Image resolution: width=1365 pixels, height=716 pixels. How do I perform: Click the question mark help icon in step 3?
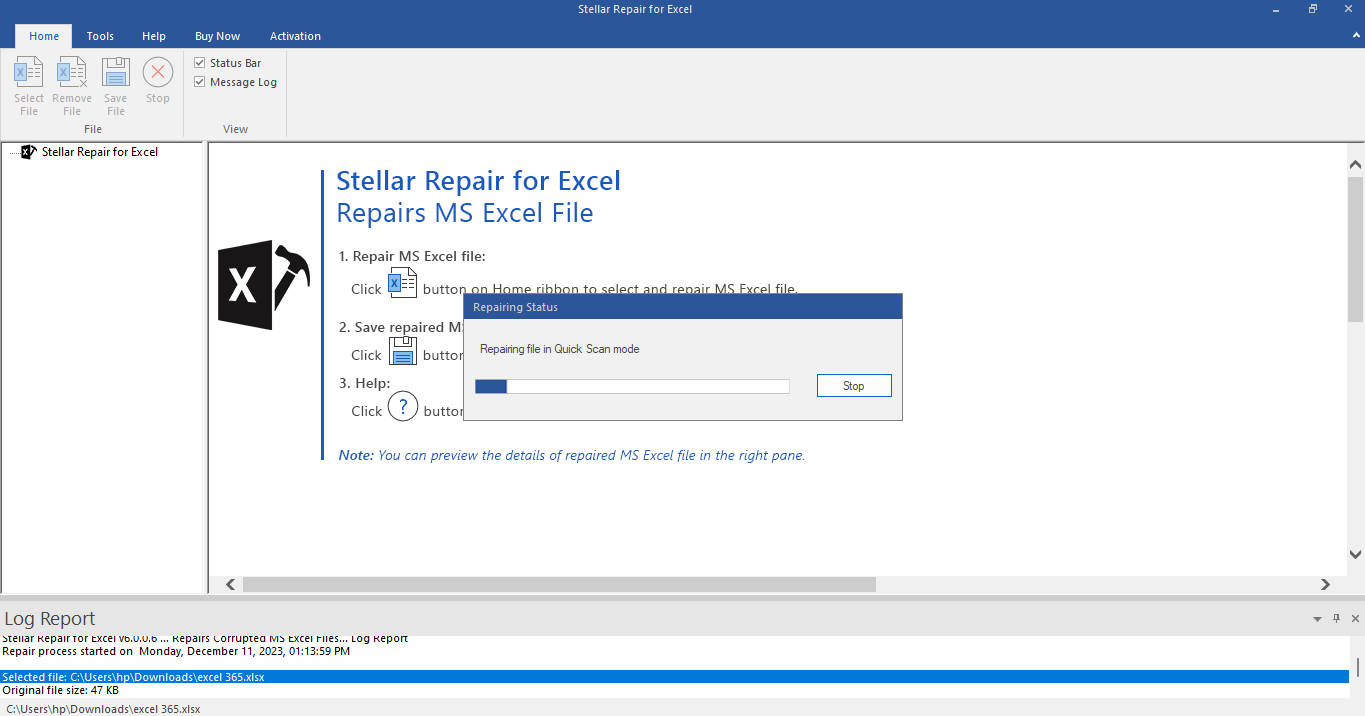click(x=402, y=407)
